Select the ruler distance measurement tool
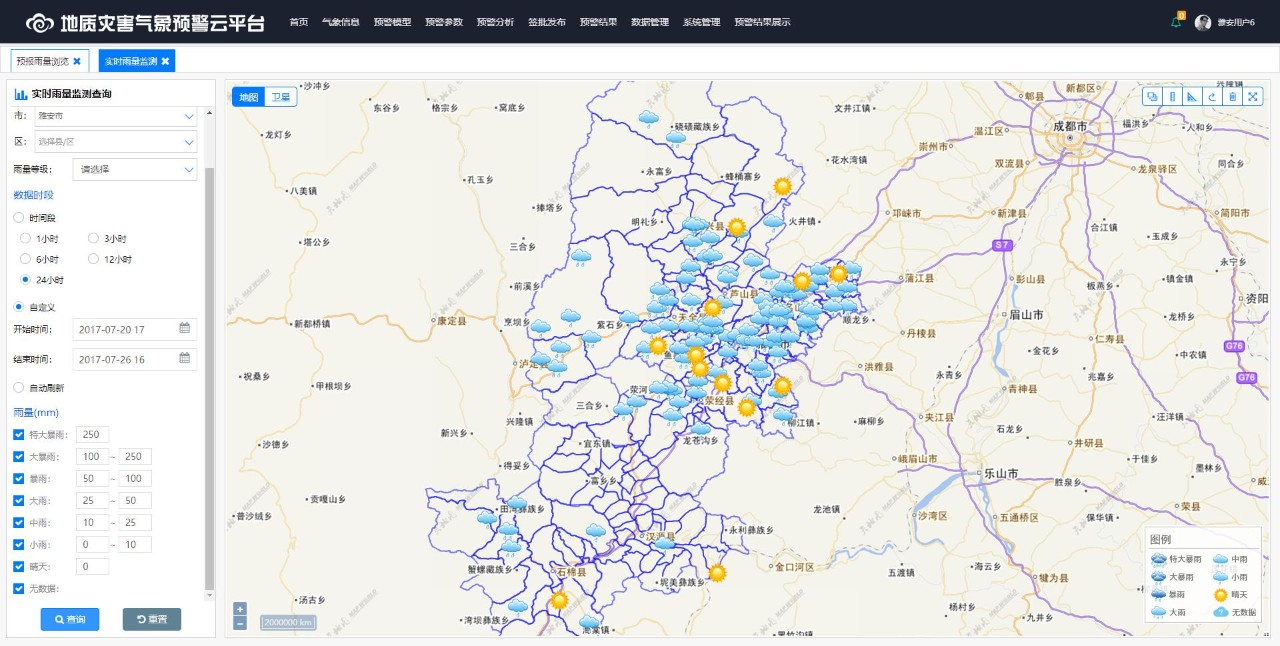The height and width of the screenshot is (646, 1280). (1172, 96)
